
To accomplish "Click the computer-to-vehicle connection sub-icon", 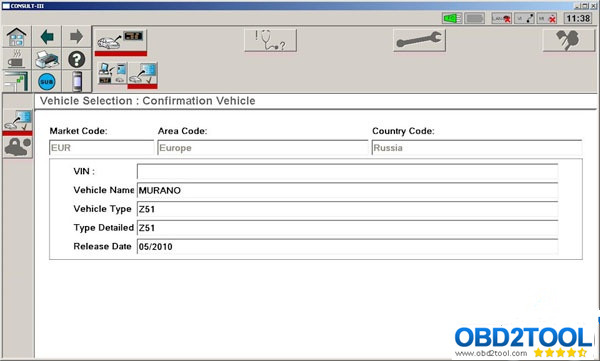I will [112, 74].
